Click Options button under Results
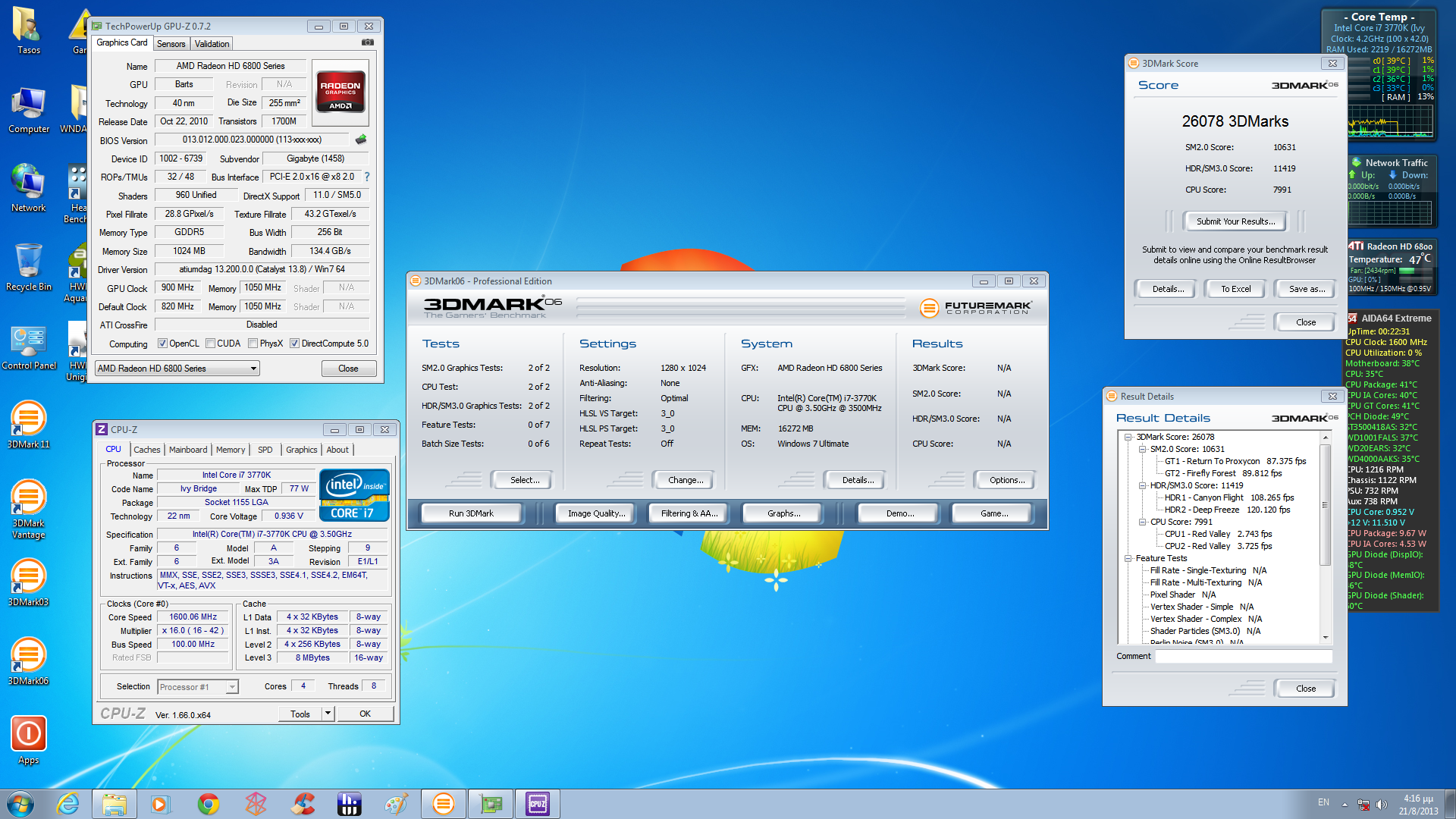 [1006, 480]
